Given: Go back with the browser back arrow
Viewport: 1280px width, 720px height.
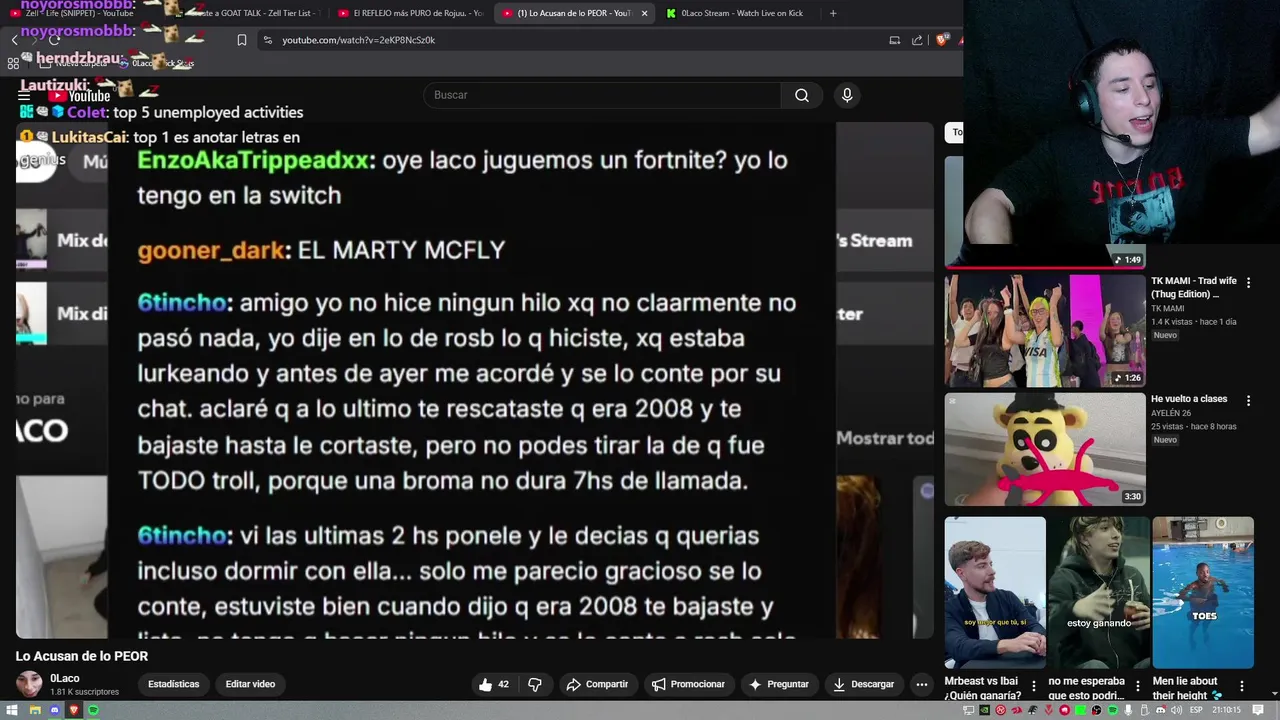Looking at the screenshot, I should 14,40.
